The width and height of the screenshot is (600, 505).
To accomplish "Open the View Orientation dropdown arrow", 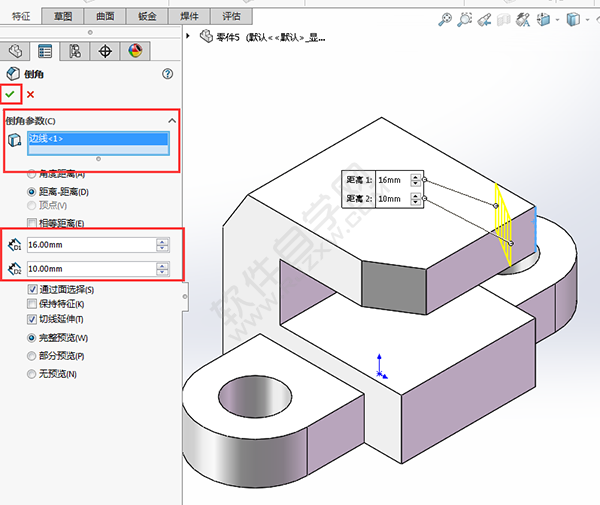I will pyautogui.click(x=557, y=20).
